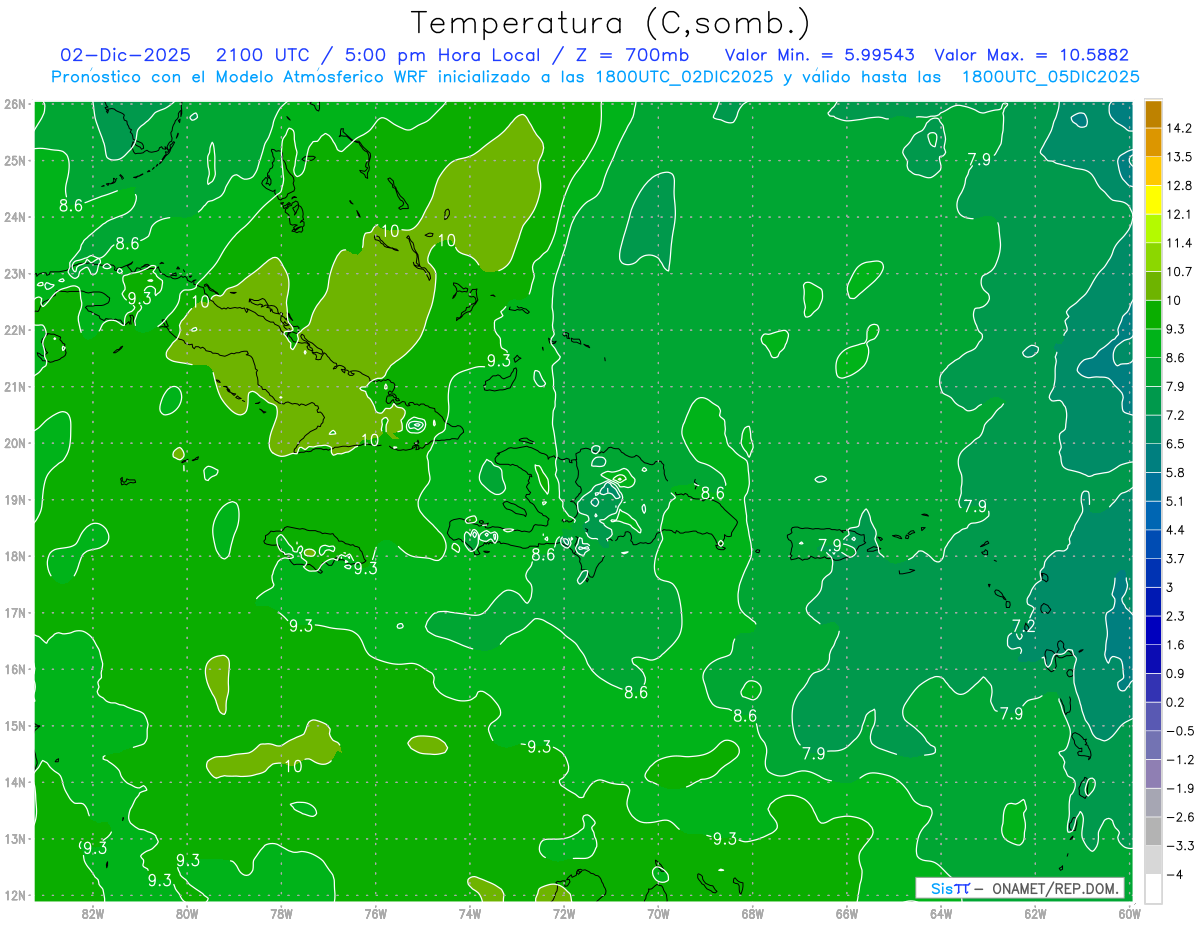Click the colorbar label "3.7"
The image size is (1200, 927).
[1175, 558]
